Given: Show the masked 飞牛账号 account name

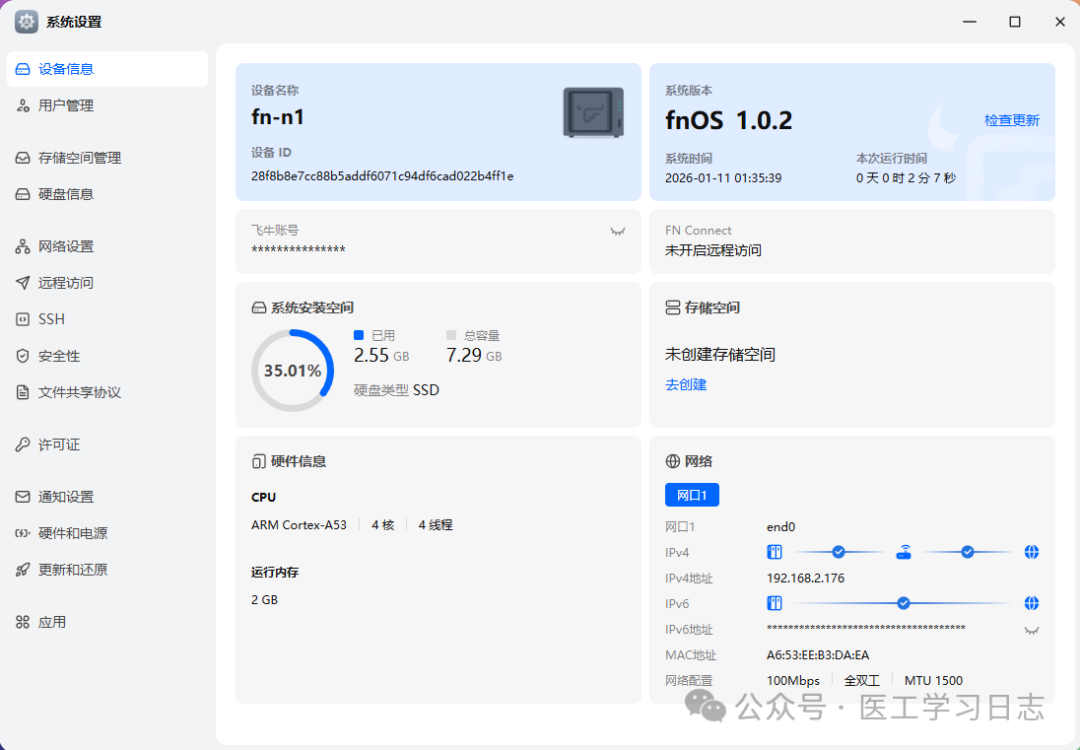Looking at the screenshot, I should 617,229.
